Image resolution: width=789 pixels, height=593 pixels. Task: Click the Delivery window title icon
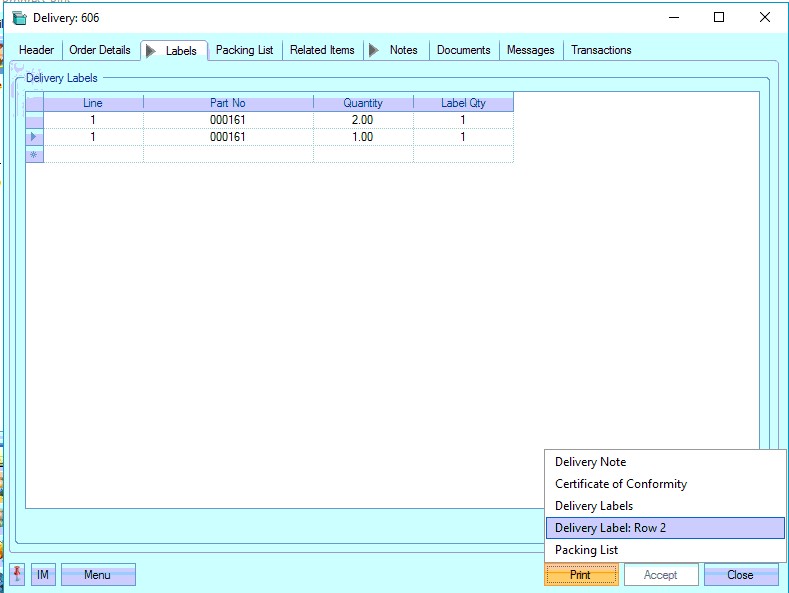pyautogui.click(x=19, y=18)
